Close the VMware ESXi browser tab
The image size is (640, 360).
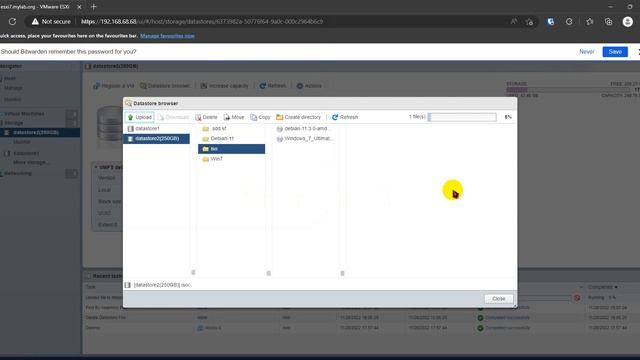pyautogui.click(x=79, y=7)
